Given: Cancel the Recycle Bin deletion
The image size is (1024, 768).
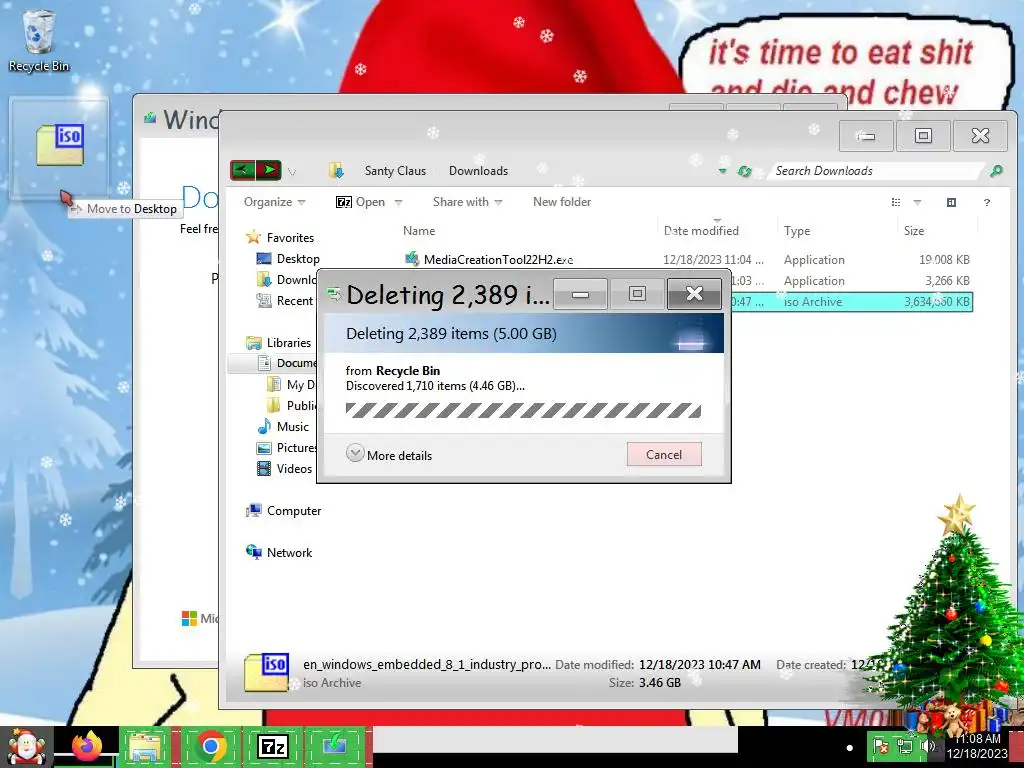Looking at the screenshot, I should 664,455.
